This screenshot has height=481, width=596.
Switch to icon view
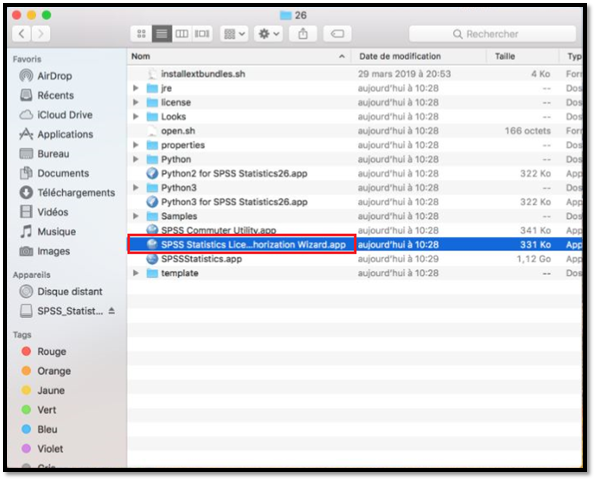tap(141, 34)
